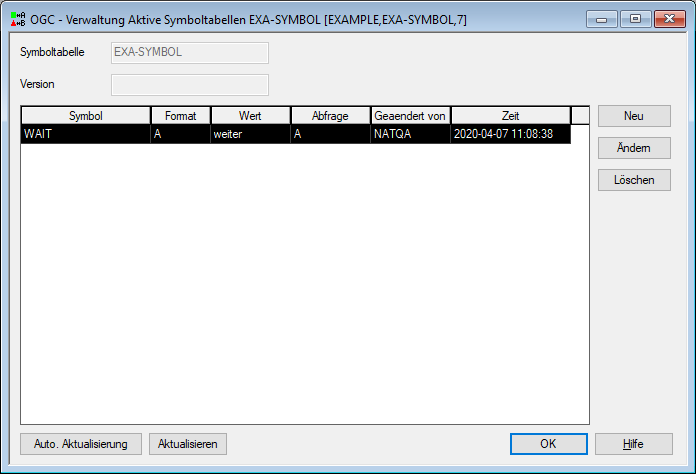The width and height of the screenshot is (696, 474).
Task: Select the WAIT symbol row
Action: [296, 134]
